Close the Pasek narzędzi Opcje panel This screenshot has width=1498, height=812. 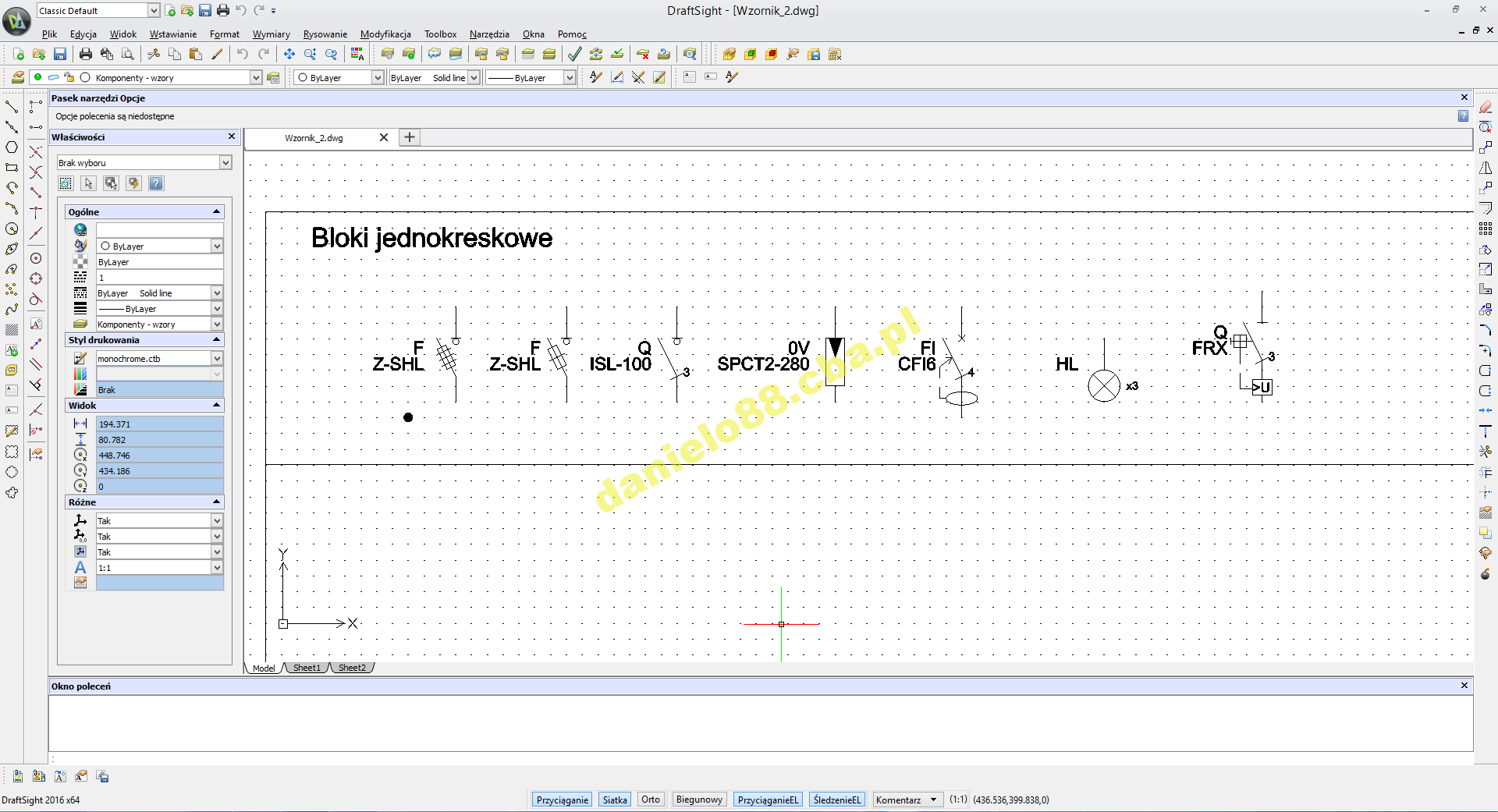pos(1464,98)
